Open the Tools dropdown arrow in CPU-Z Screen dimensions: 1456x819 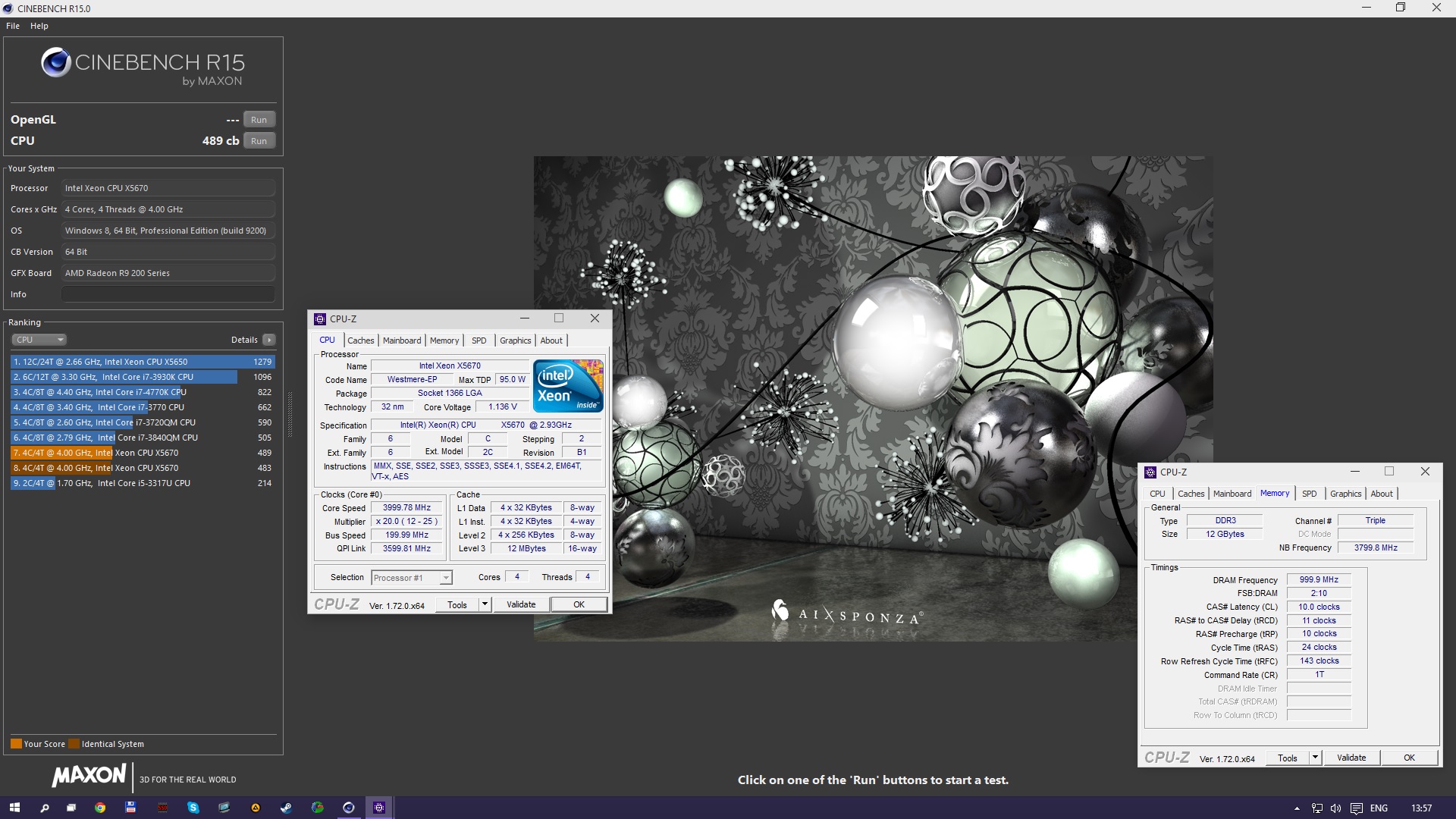pos(485,604)
